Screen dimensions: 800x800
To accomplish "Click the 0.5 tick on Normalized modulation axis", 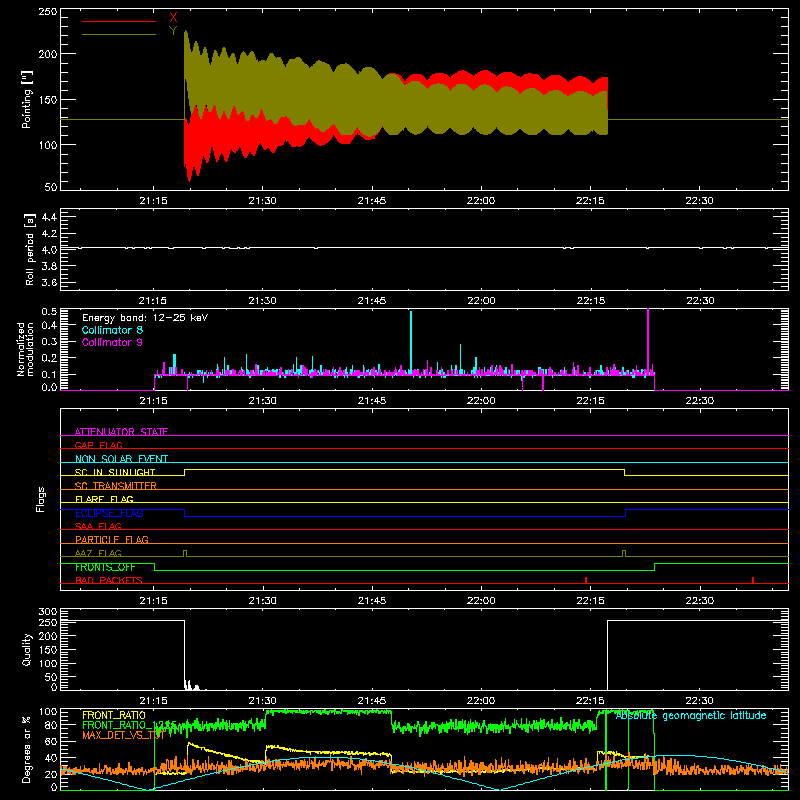I will [49, 312].
